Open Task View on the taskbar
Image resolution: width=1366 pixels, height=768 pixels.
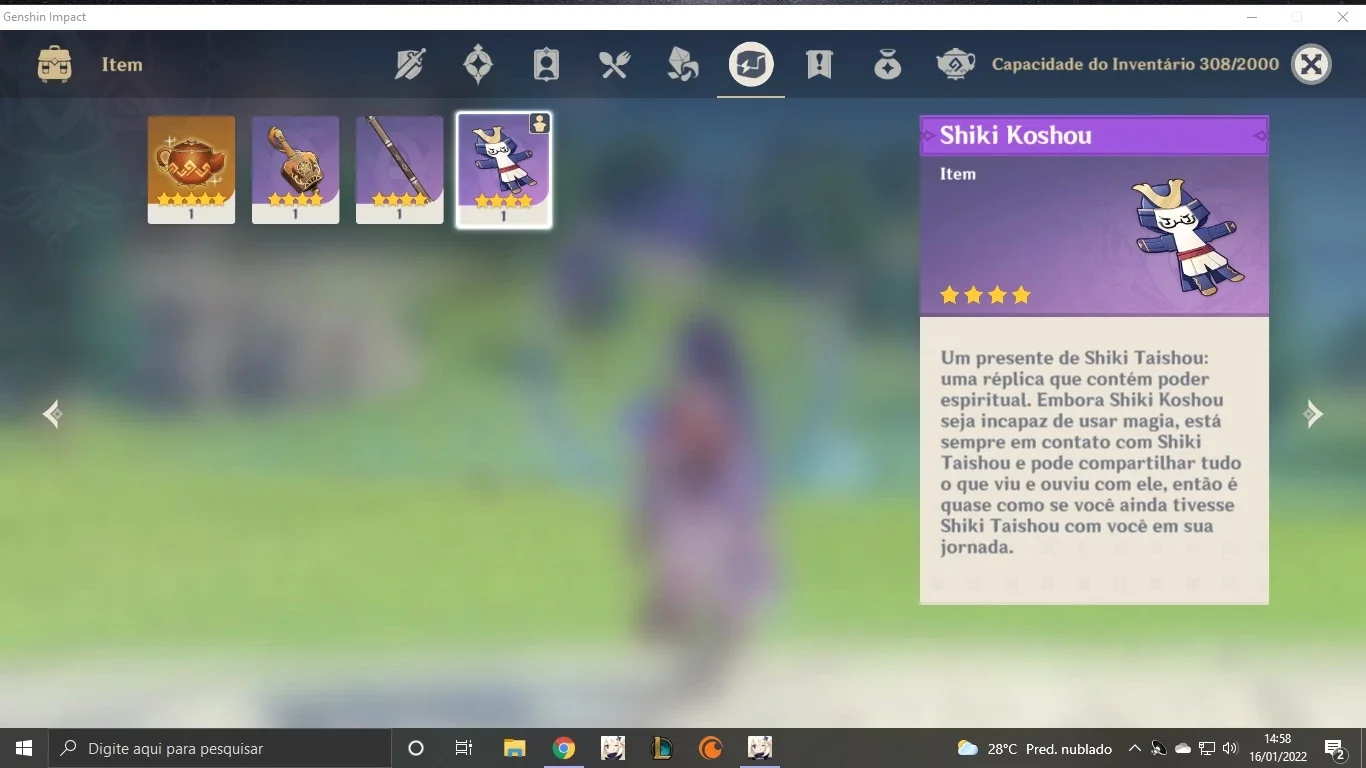464,748
